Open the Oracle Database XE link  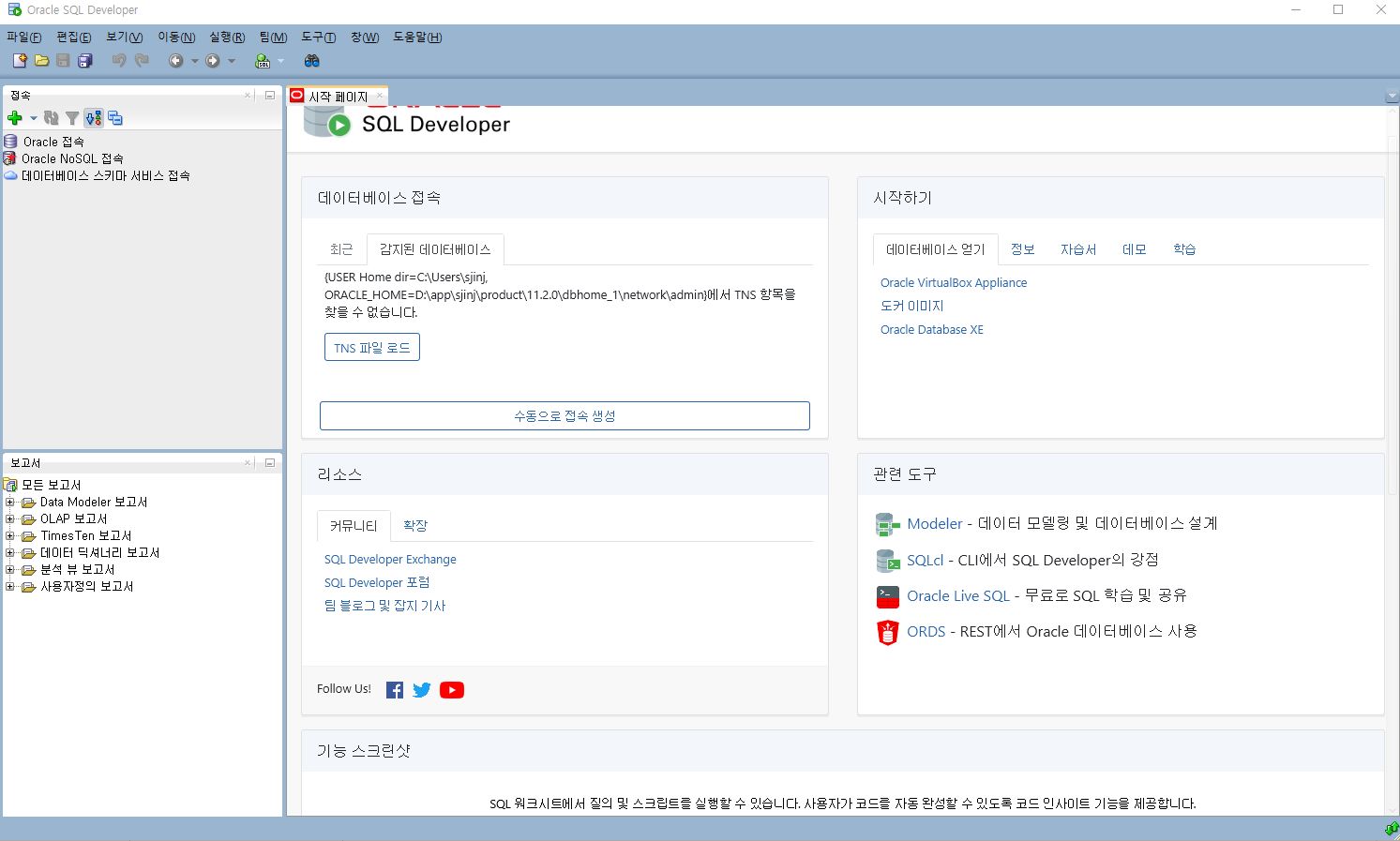pos(932,330)
